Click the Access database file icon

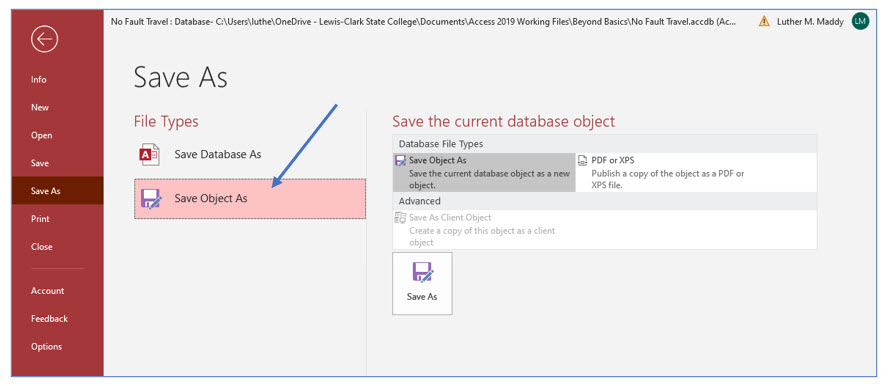(x=150, y=155)
